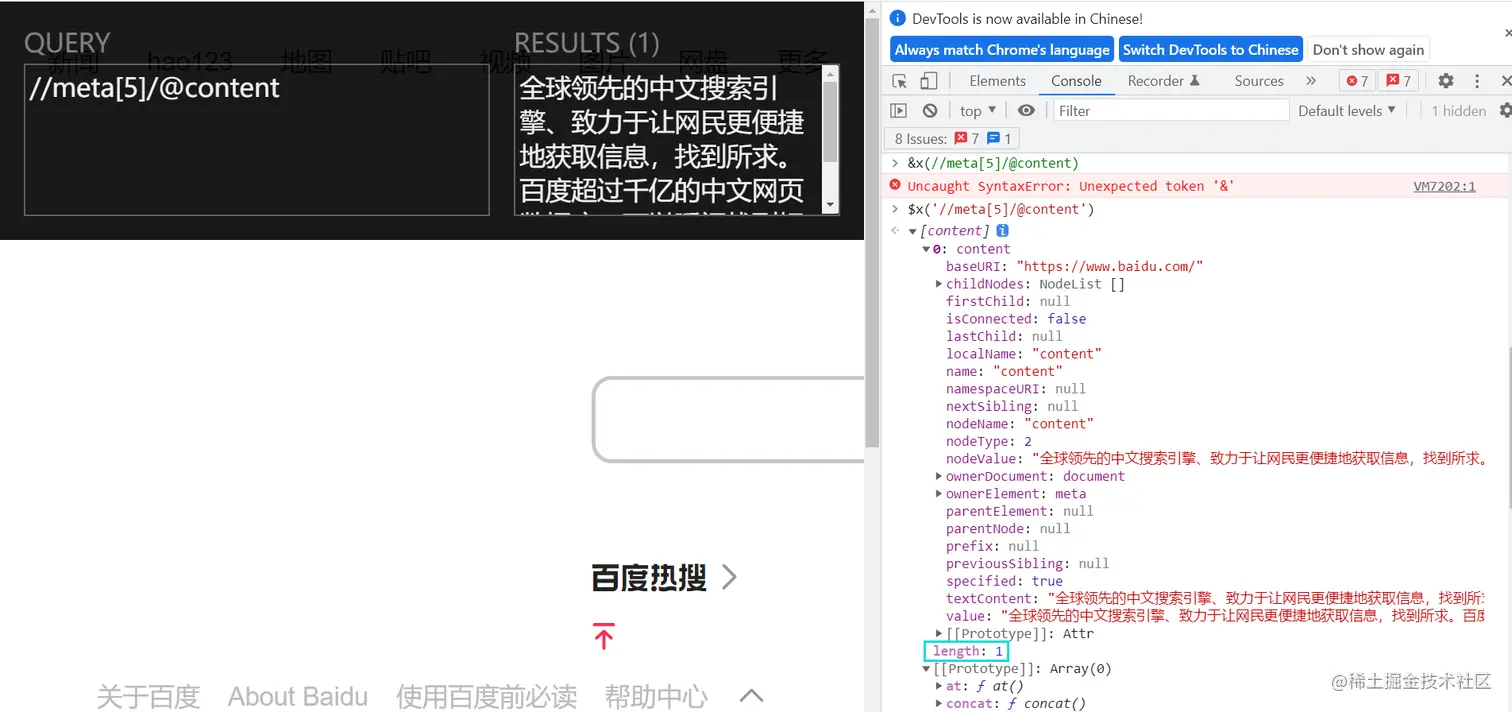Screen dimensions: 1512x712
Task: Click the pink back-to-top arrow icon
Action: (x=604, y=636)
